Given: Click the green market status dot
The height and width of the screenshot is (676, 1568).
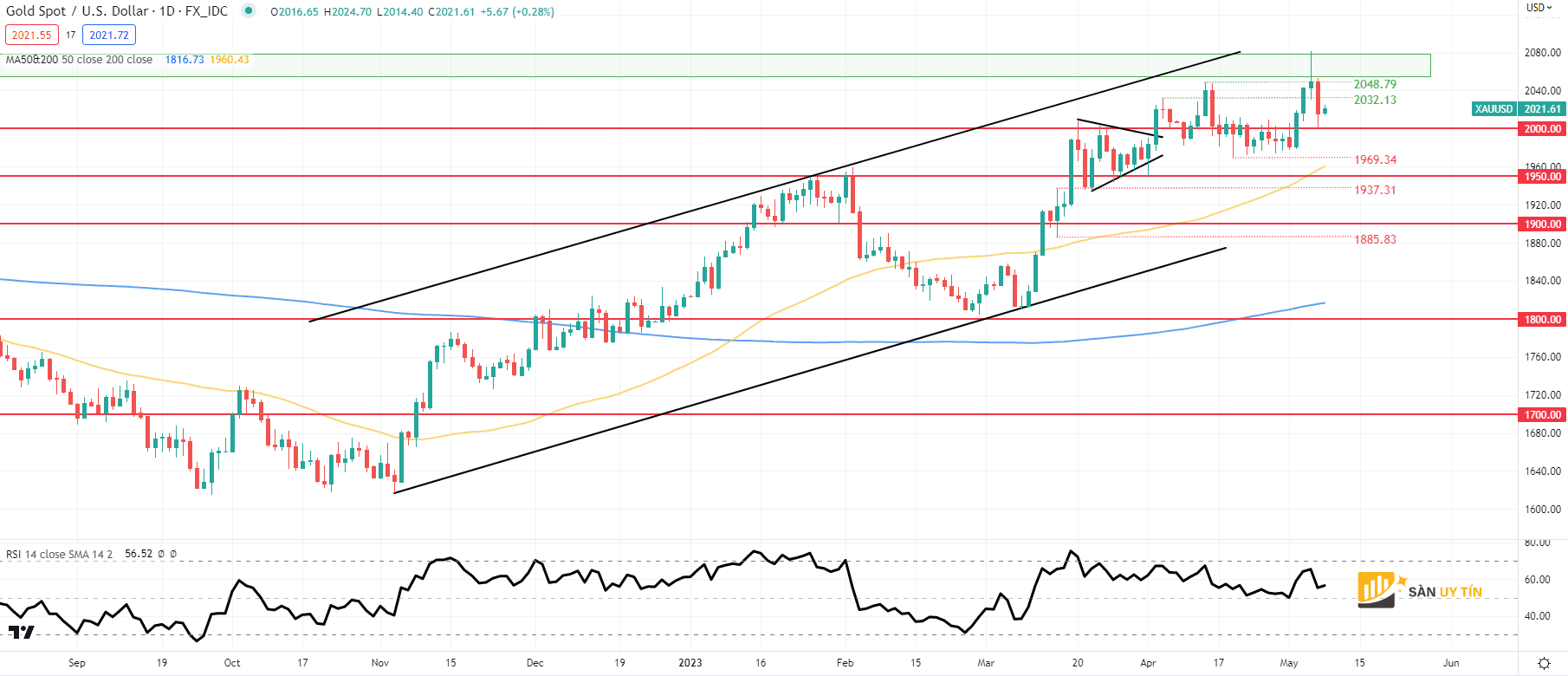Looking at the screenshot, I should tap(249, 11).
